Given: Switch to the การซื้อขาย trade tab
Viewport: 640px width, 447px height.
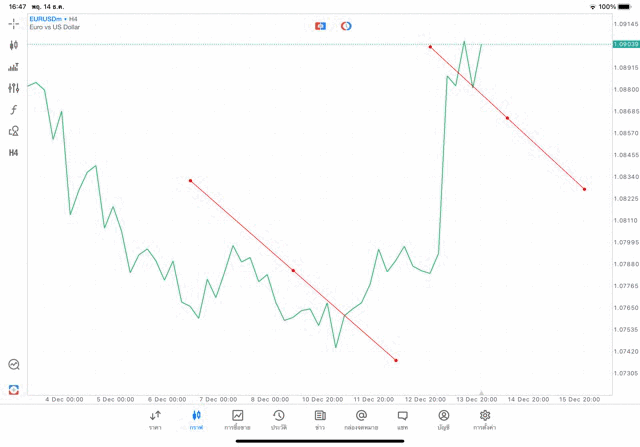Looking at the screenshot, I should click(237, 419).
